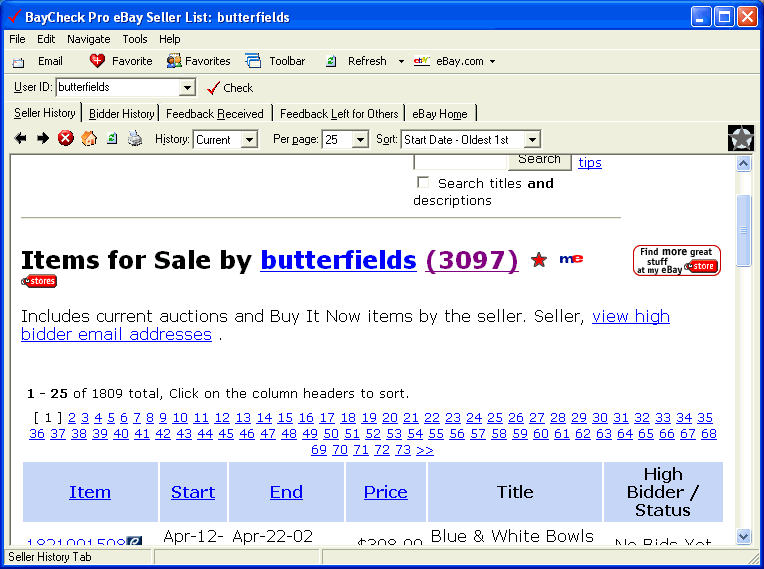Open the Favorites people icon

tap(174, 61)
